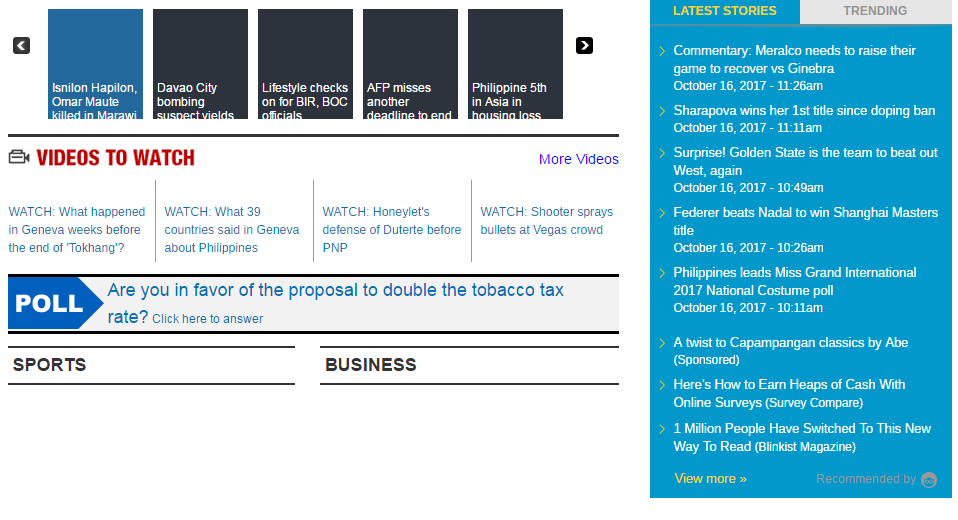
Task: Click the video camera icon beside Videos to Watch
Action: coord(19,157)
